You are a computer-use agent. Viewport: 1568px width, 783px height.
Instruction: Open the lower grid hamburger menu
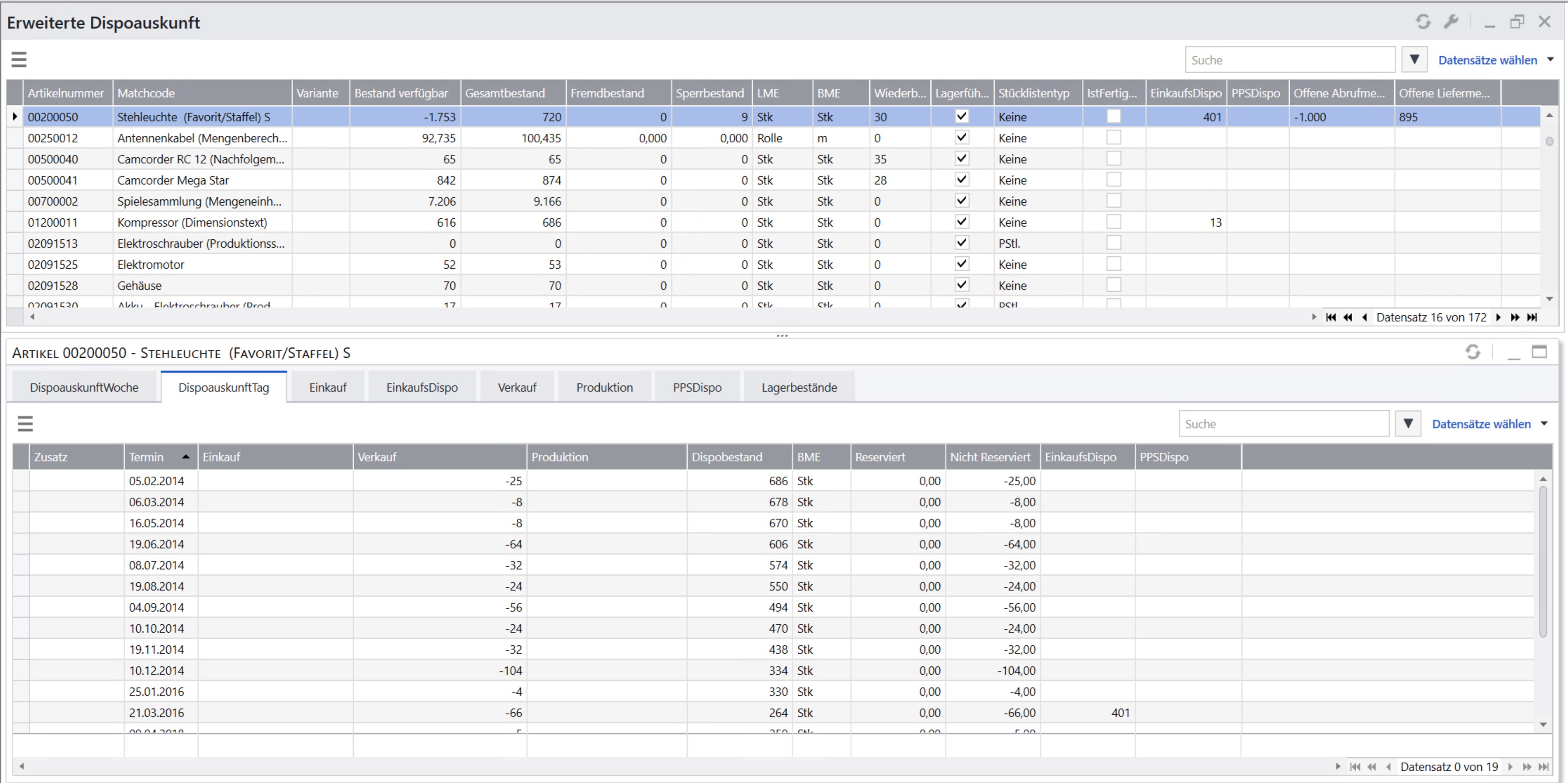click(x=25, y=423)
